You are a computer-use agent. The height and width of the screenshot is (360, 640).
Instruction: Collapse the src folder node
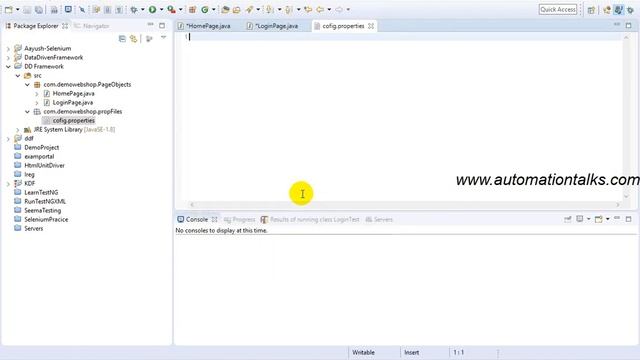[18, 76]
